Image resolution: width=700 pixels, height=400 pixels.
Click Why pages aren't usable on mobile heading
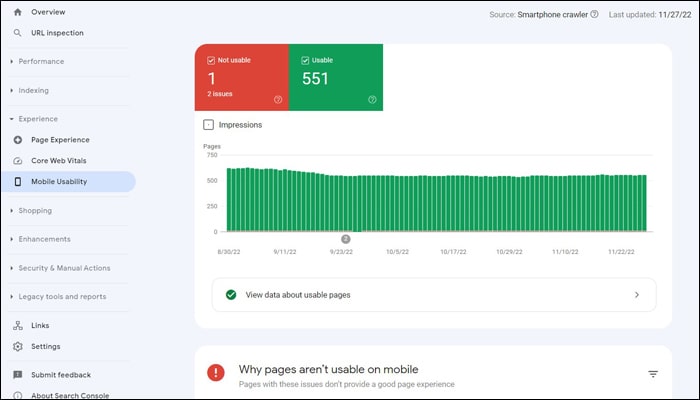328,369
